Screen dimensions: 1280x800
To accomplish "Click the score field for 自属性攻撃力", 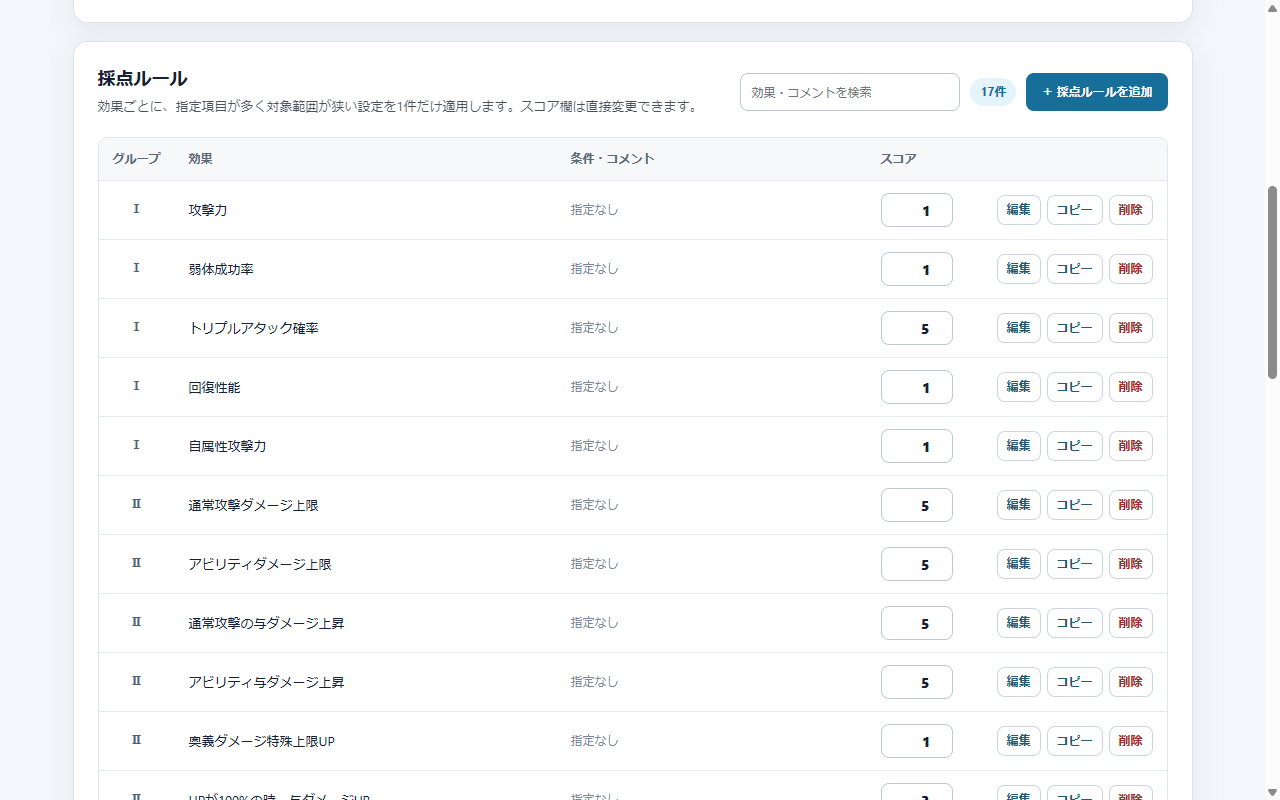I will coord(916,446).
